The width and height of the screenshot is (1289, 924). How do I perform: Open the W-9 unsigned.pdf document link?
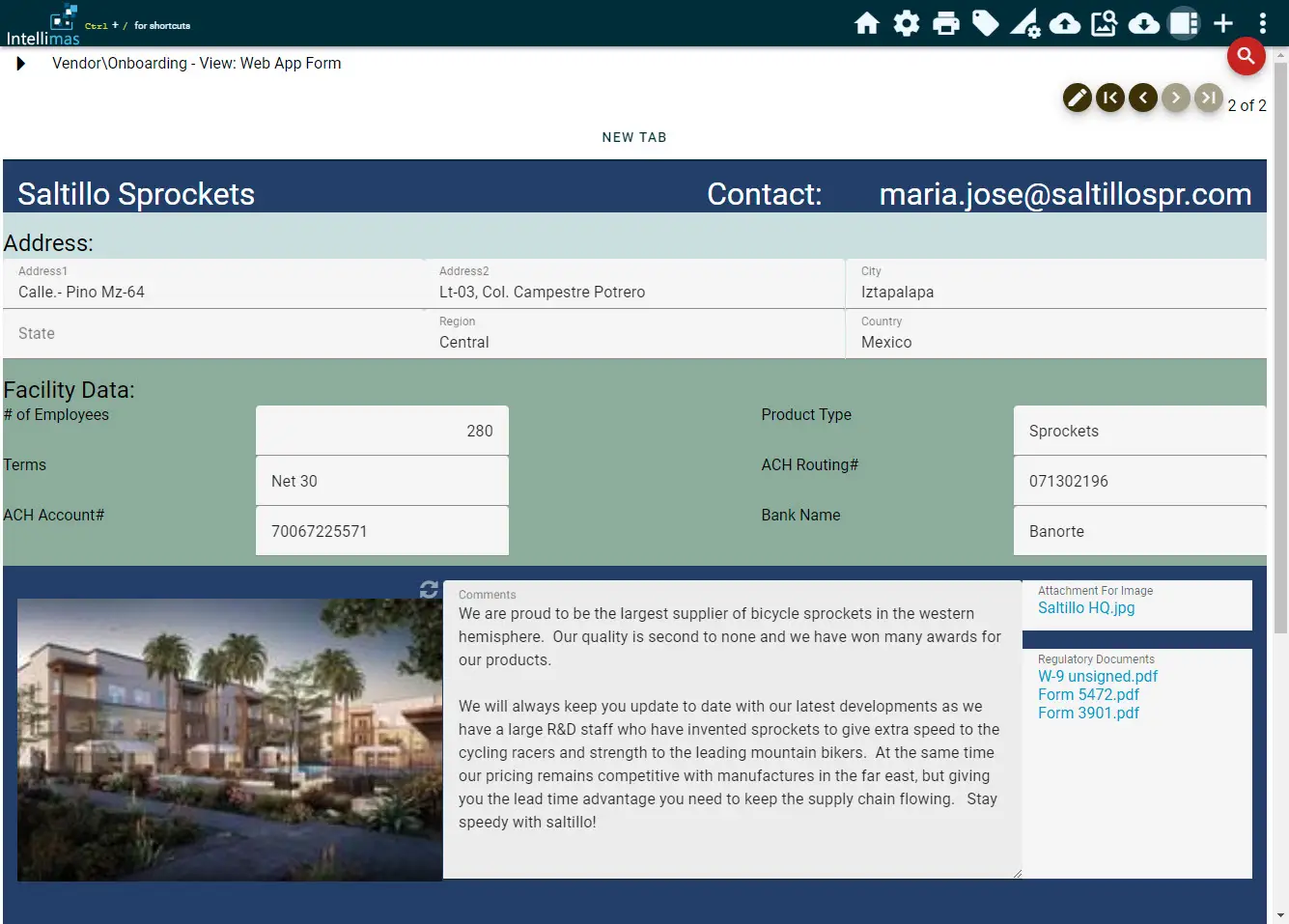(x=1098, y=676)
